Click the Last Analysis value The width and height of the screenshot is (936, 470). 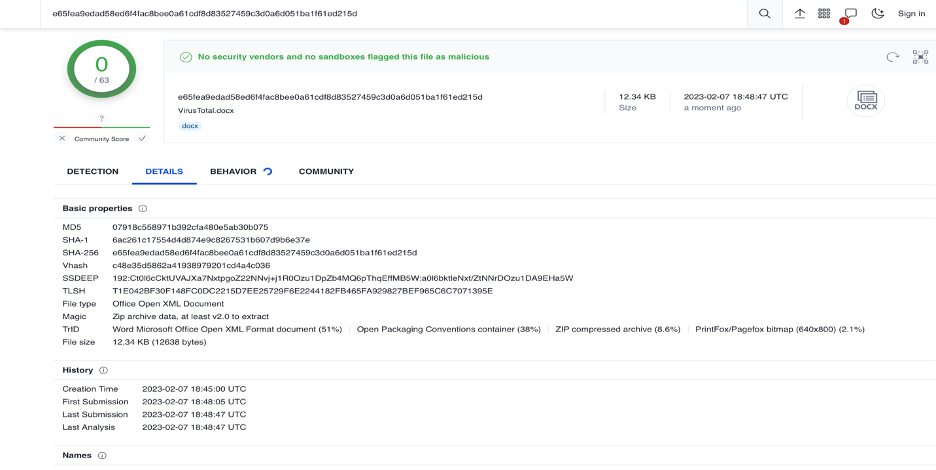[x=194, y=427]
